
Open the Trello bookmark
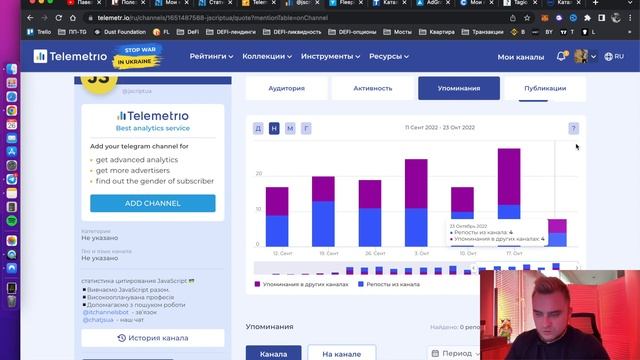click(x=39, y=32)
